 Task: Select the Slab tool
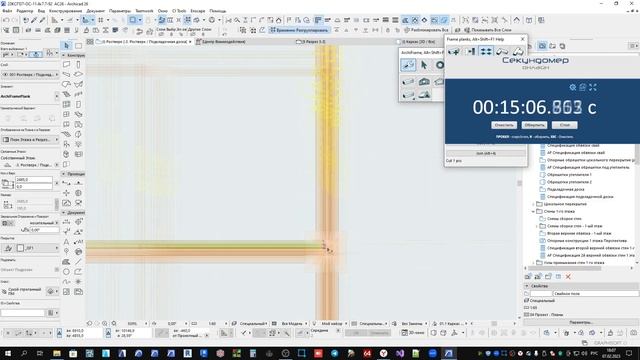(78, 74)
